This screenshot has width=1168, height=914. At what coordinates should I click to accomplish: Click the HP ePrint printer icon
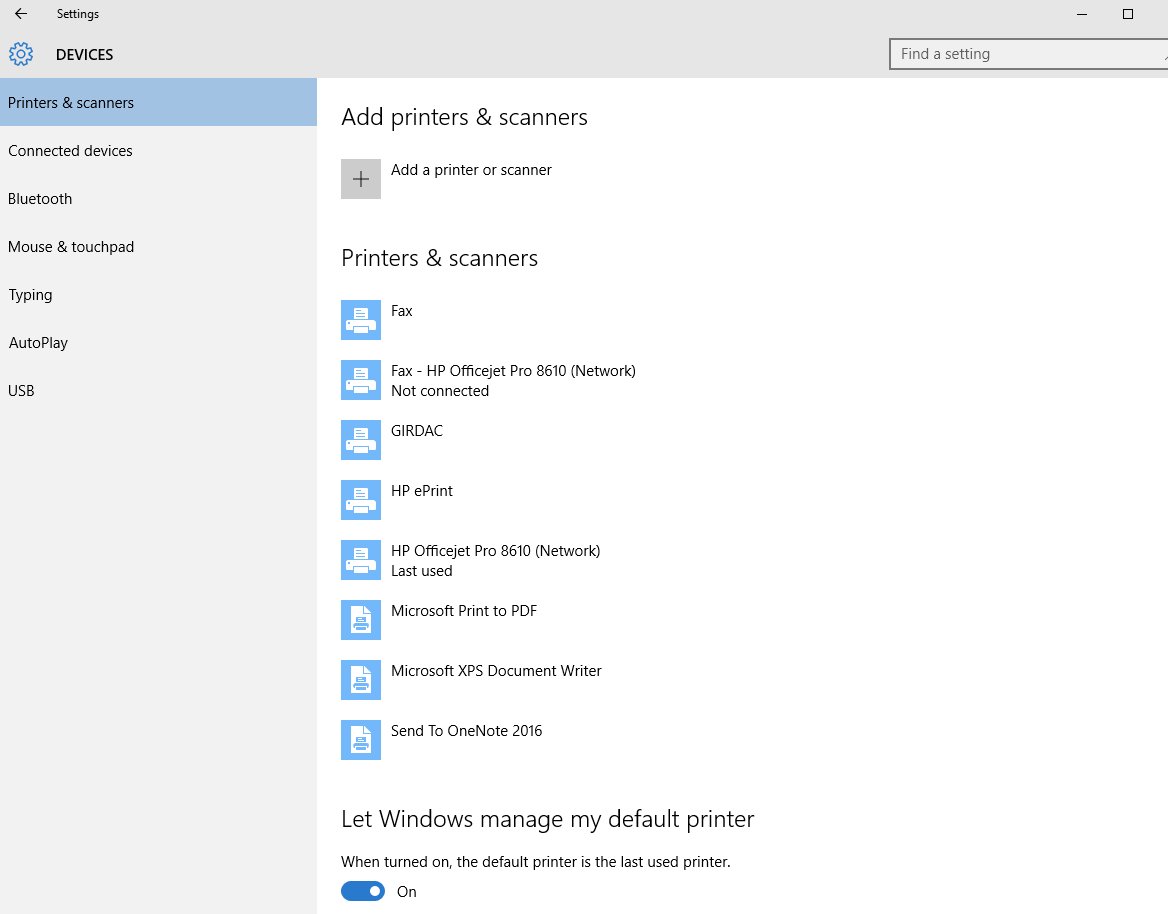(x=361, y=500)
